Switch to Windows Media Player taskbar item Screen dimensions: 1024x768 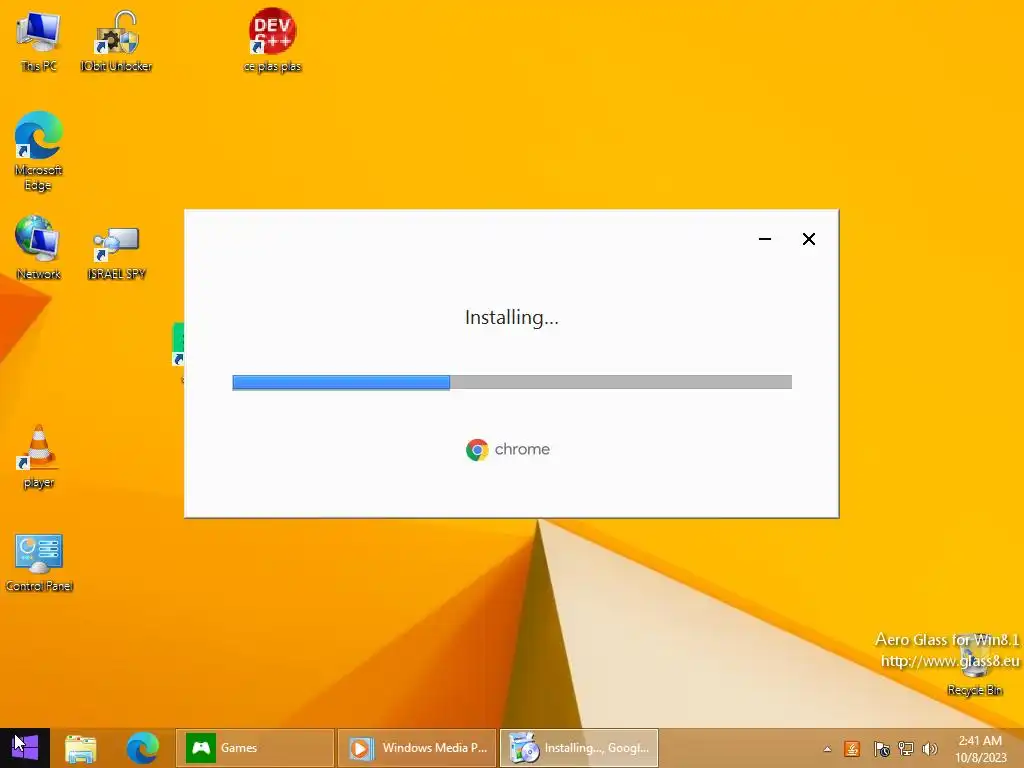tap(417, 748)
